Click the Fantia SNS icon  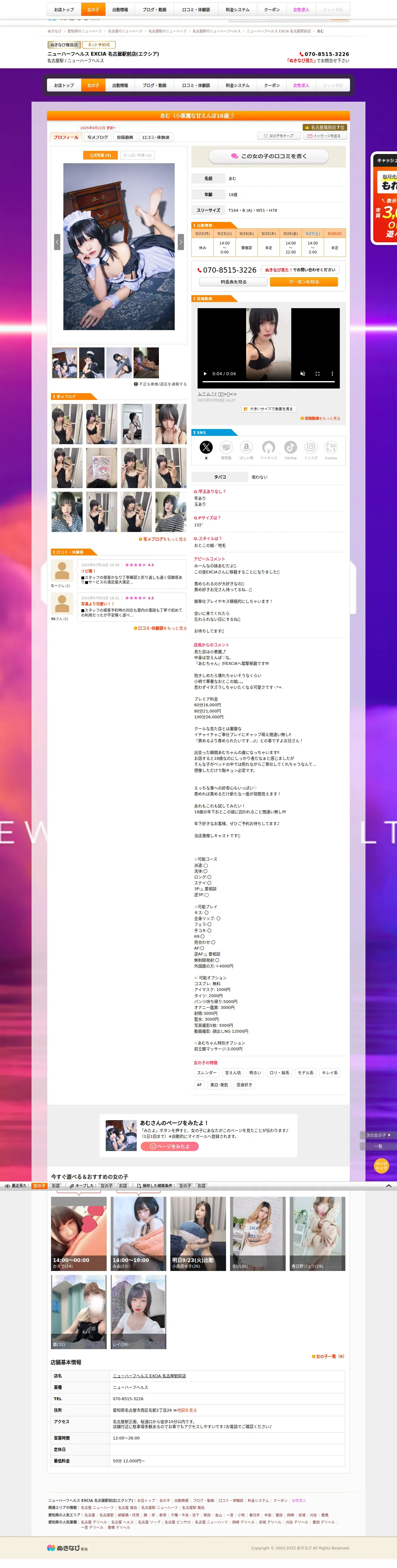click(331, 447)
